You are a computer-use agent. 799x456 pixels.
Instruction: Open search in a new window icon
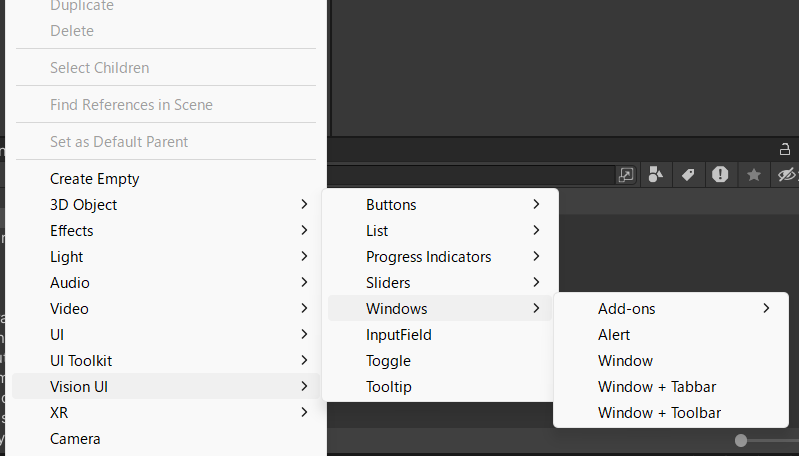click(626, 175)
